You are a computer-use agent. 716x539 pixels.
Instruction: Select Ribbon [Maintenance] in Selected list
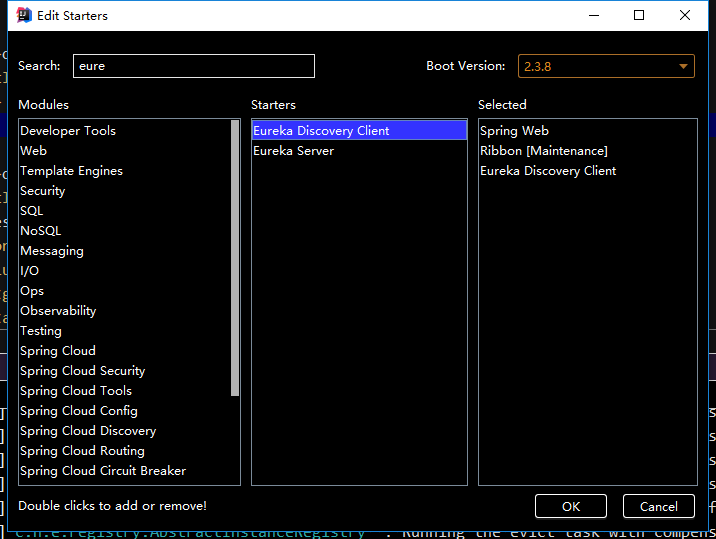543,151
